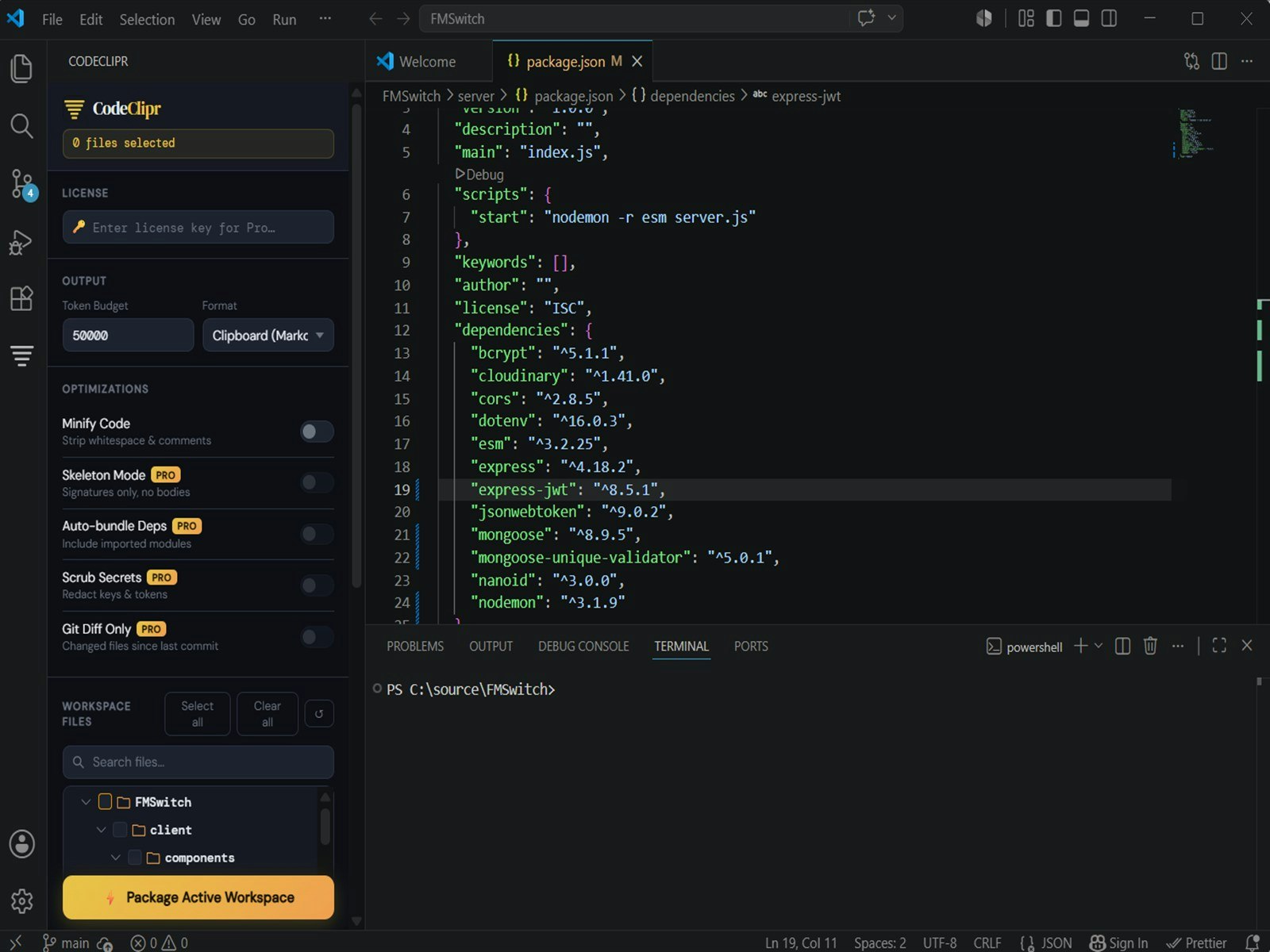Toggle the Git Diff Only switch

pos(317,637)
